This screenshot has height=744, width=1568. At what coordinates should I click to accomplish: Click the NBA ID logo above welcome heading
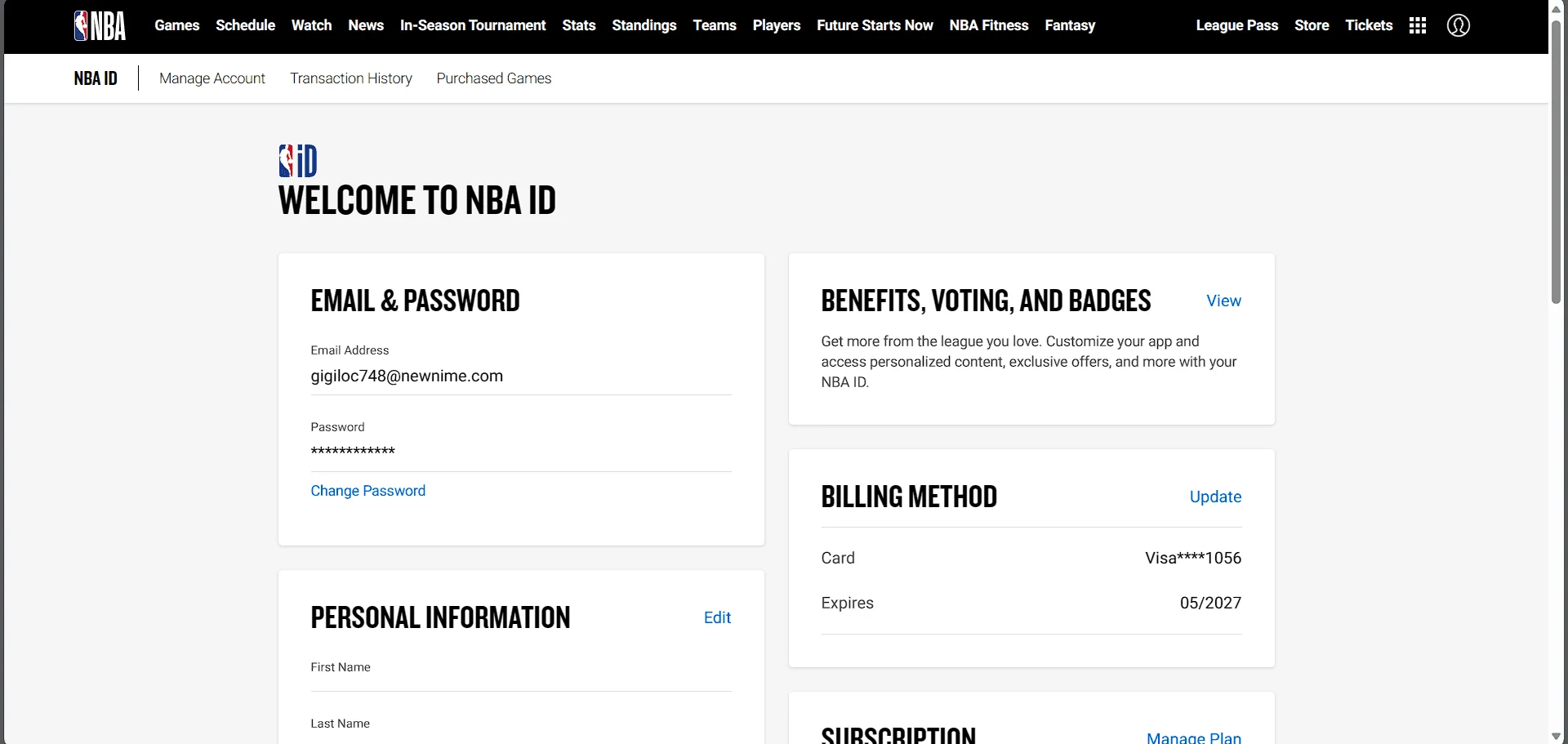298,161
